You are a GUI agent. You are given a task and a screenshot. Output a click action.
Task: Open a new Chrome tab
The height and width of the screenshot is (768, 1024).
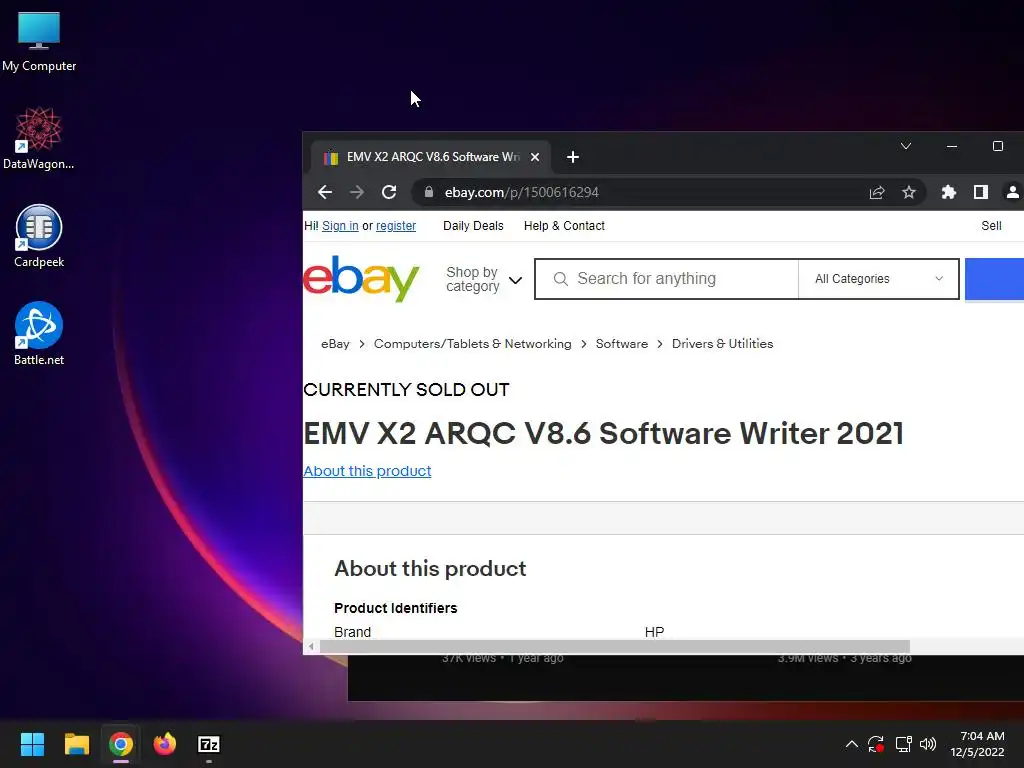tap(573, 157)
